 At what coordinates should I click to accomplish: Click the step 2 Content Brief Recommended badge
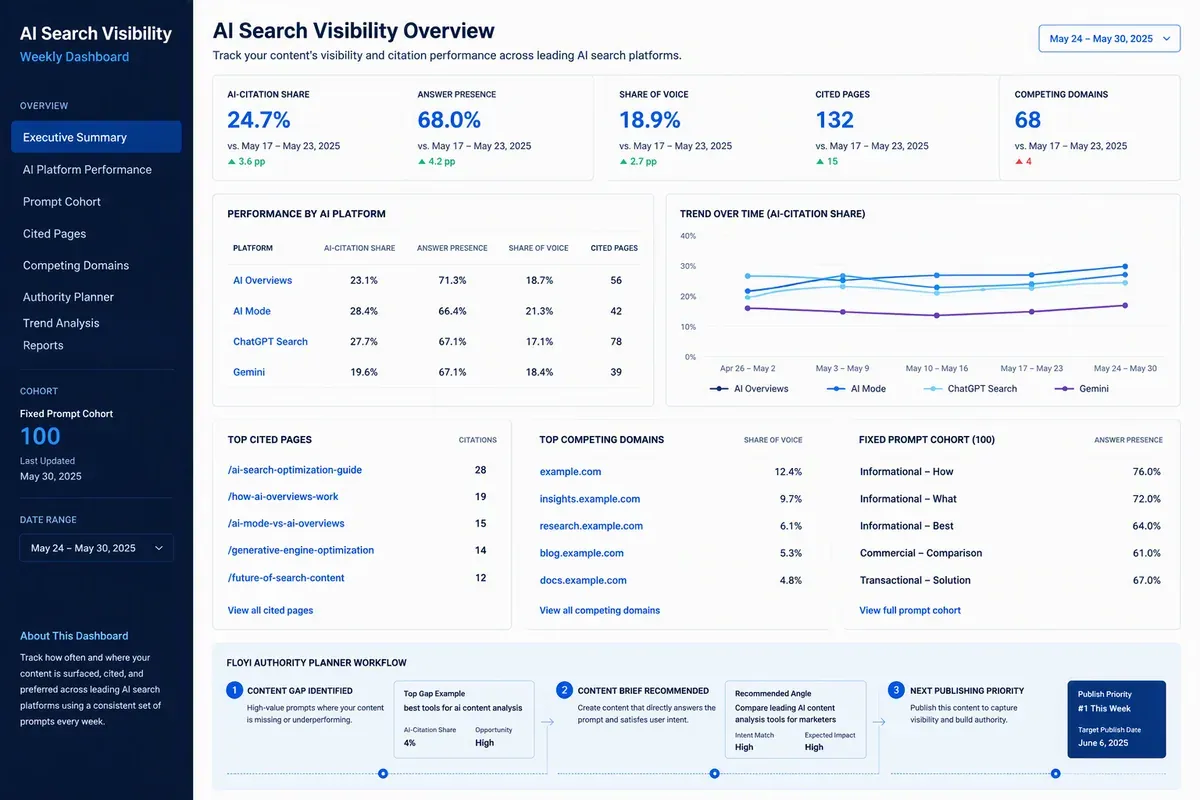click(564, 690)
